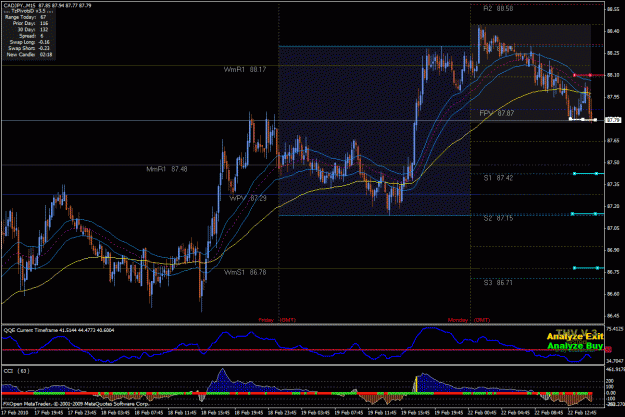Click the QQE Current Timeframe indicator label

coord(59,330)
